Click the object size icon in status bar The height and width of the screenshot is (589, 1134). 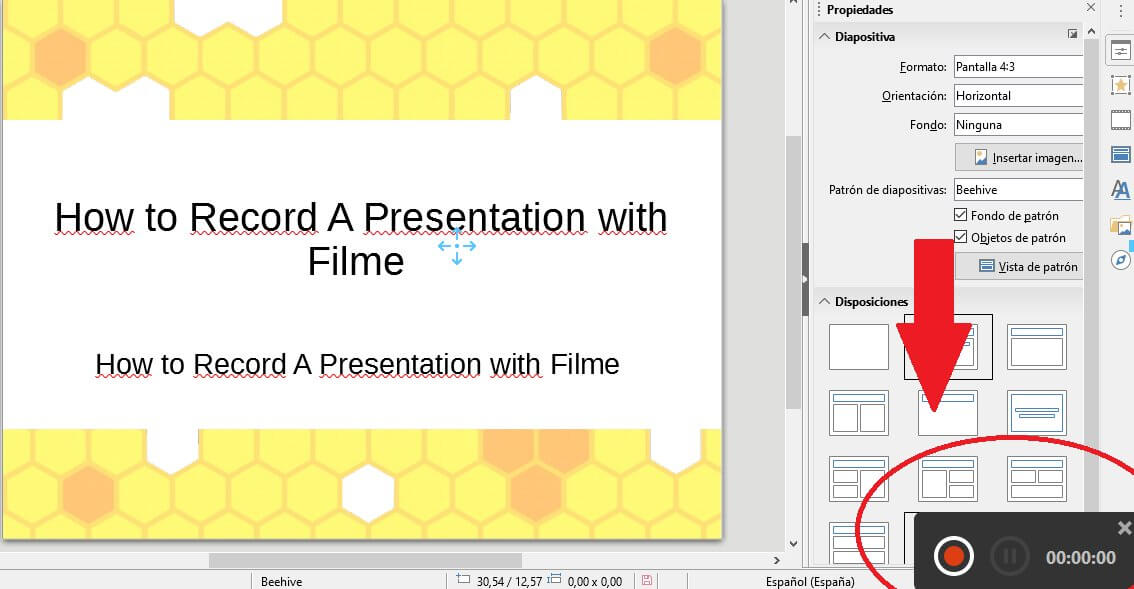(554, 580)
